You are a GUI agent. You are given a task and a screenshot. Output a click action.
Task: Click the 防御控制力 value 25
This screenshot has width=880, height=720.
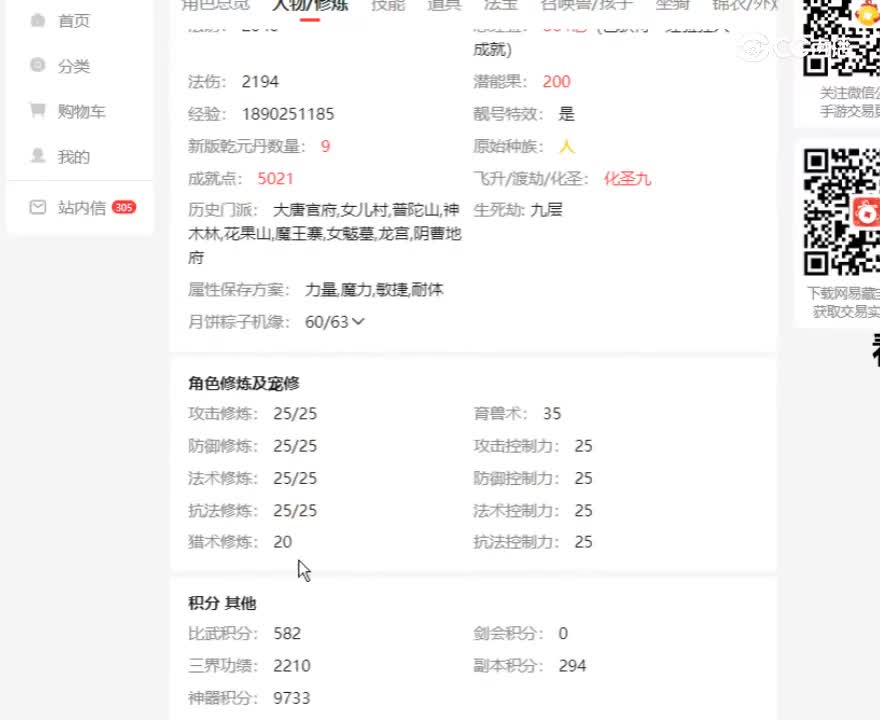584,479
